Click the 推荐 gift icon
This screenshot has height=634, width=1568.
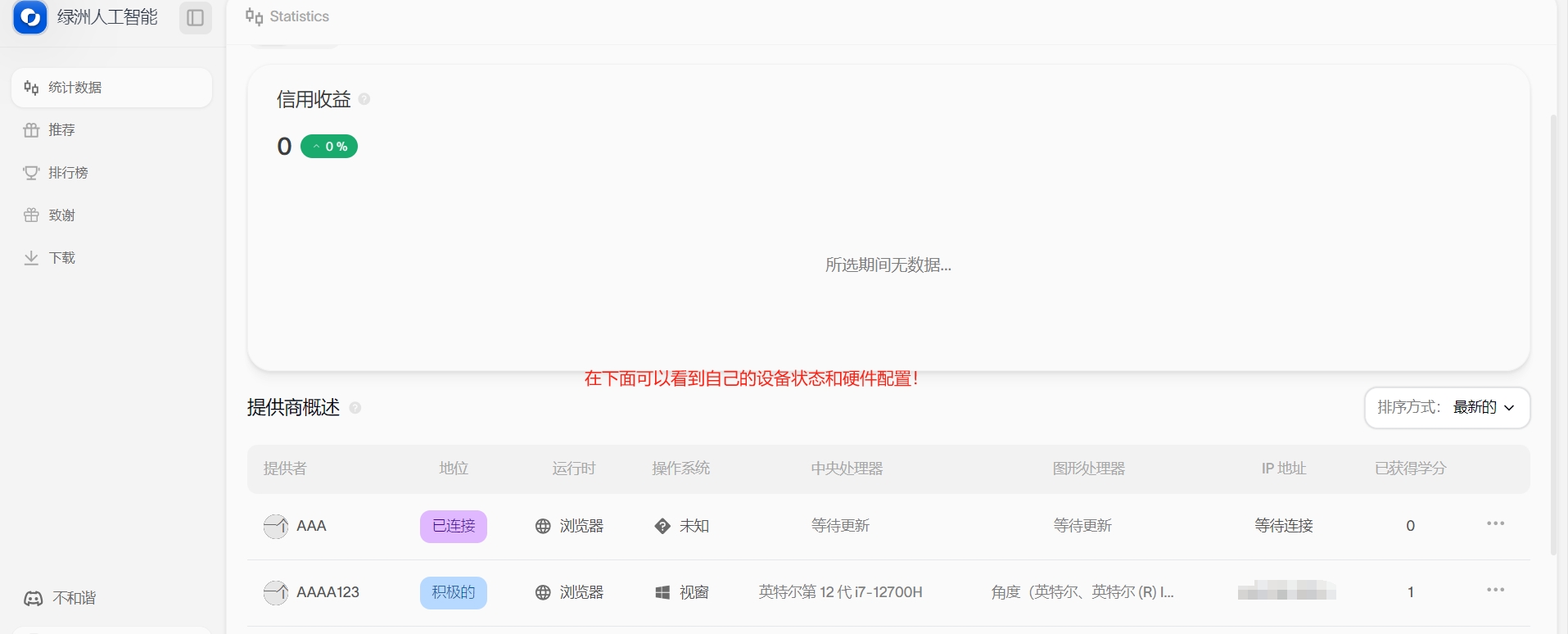click(x=31, y=130)
